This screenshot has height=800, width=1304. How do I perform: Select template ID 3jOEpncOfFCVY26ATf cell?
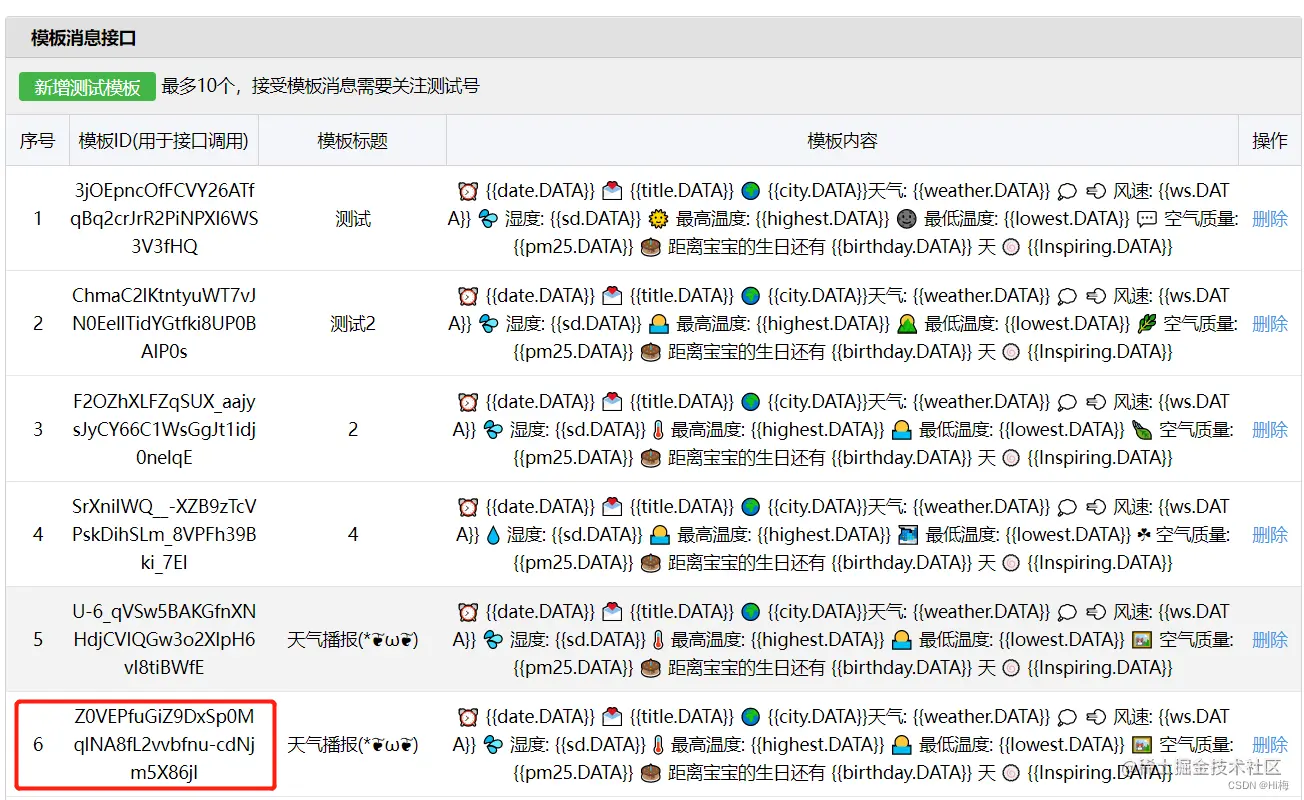coord(164,218)
